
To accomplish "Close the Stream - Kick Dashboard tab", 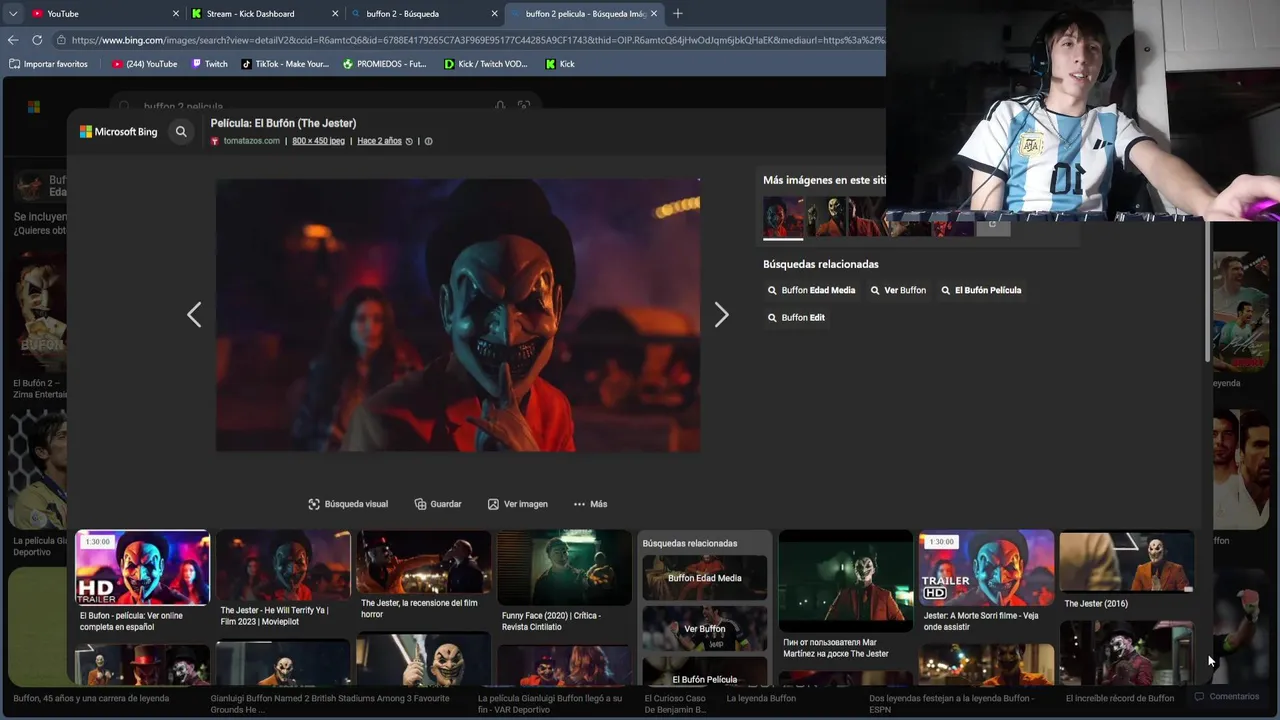I will (x=335, y=14).
